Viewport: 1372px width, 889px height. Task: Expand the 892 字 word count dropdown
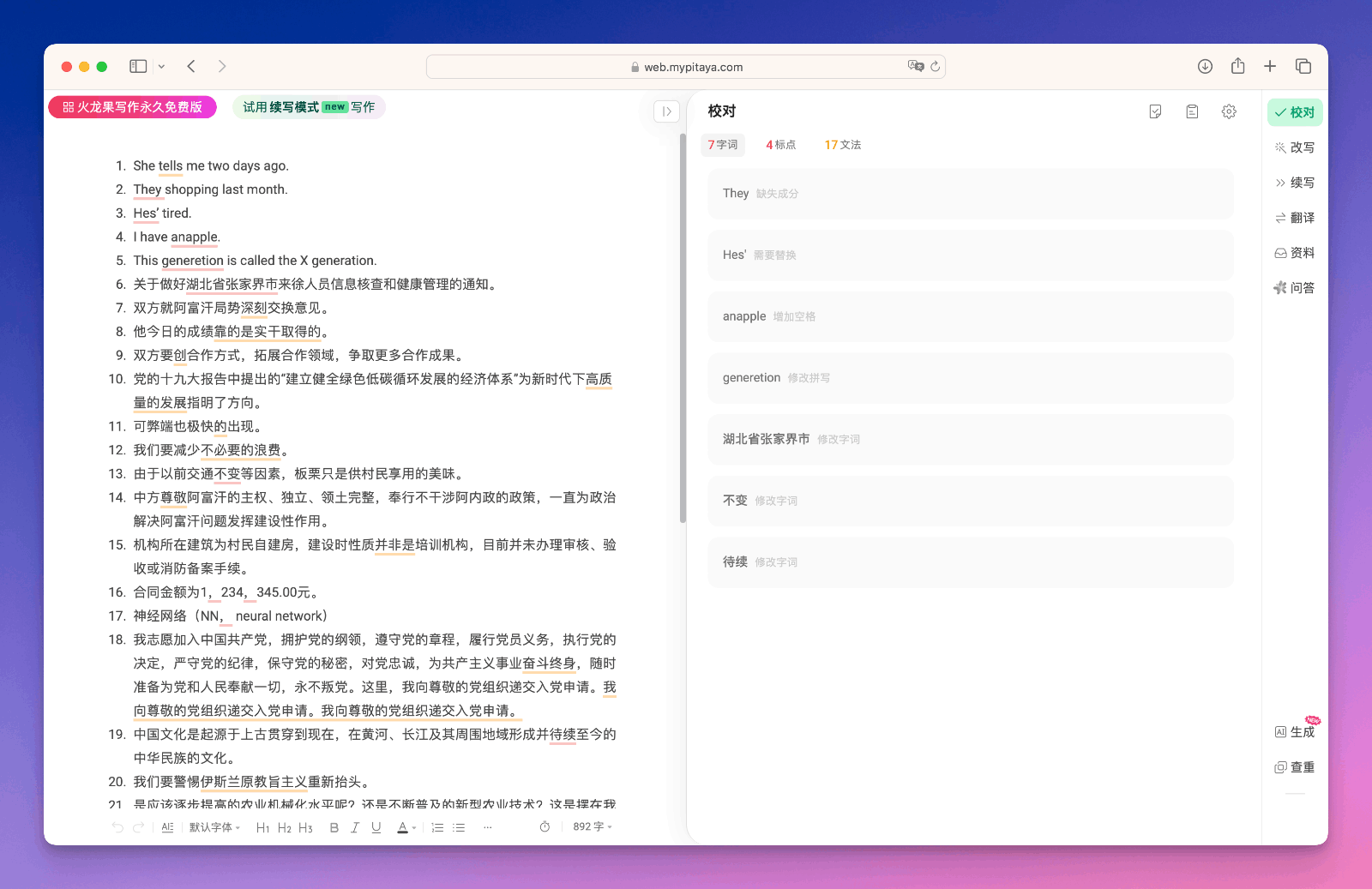point(593,827)
